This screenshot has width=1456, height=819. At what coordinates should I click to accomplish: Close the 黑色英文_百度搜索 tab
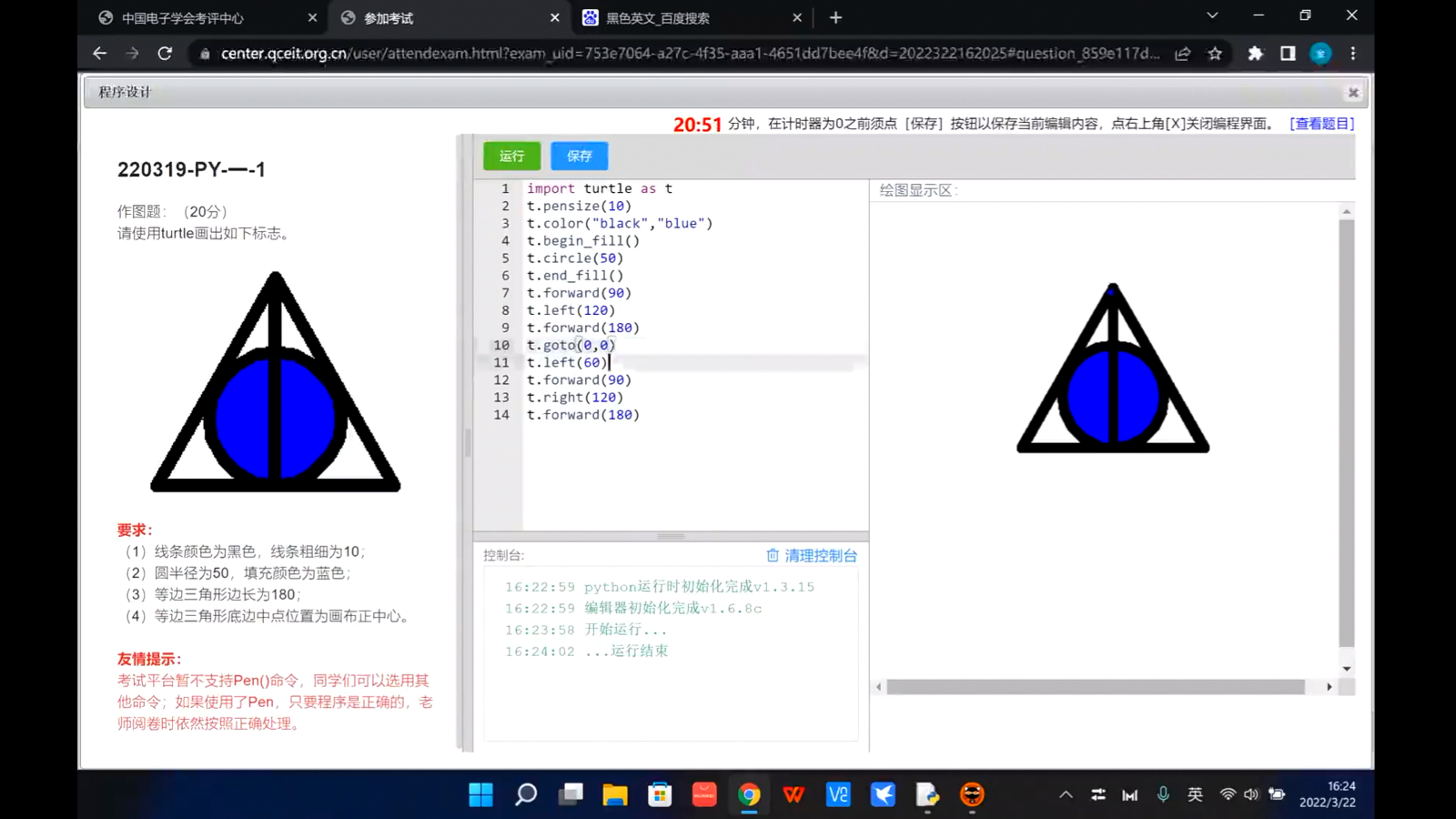(x=797, y=17)
